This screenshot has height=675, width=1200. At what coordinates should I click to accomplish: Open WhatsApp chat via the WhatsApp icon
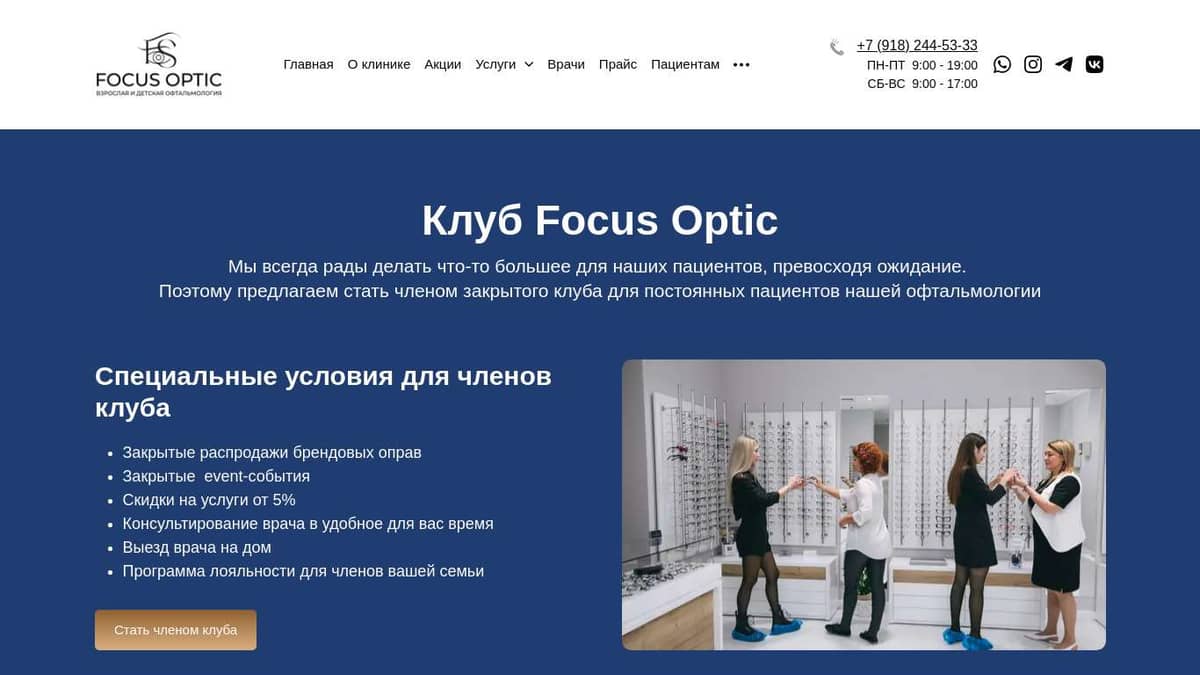tap(1002, 64)
